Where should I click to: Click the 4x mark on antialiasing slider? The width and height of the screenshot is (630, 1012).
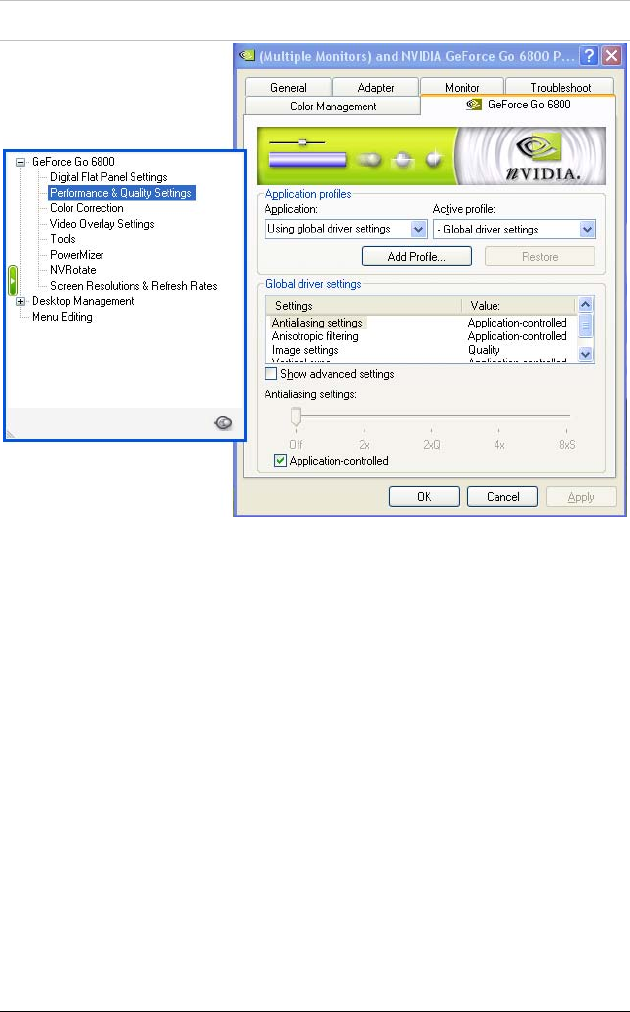499,445
